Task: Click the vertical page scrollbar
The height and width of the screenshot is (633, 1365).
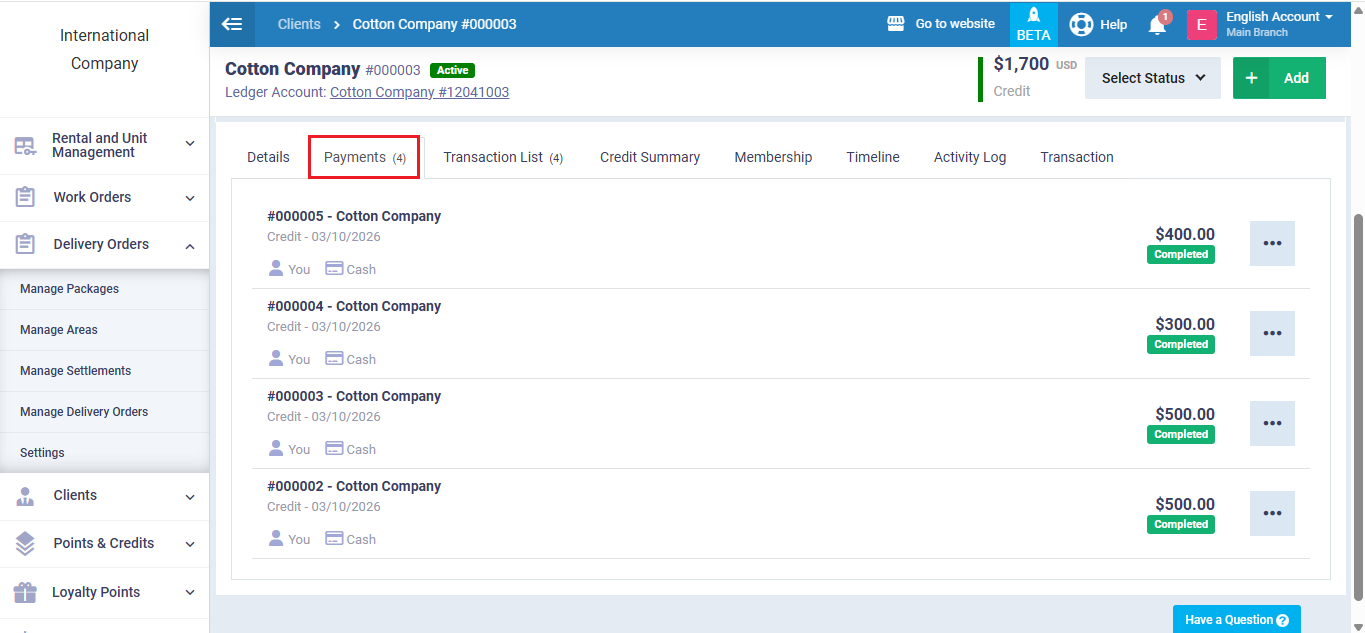Action: pos(1357,400)
